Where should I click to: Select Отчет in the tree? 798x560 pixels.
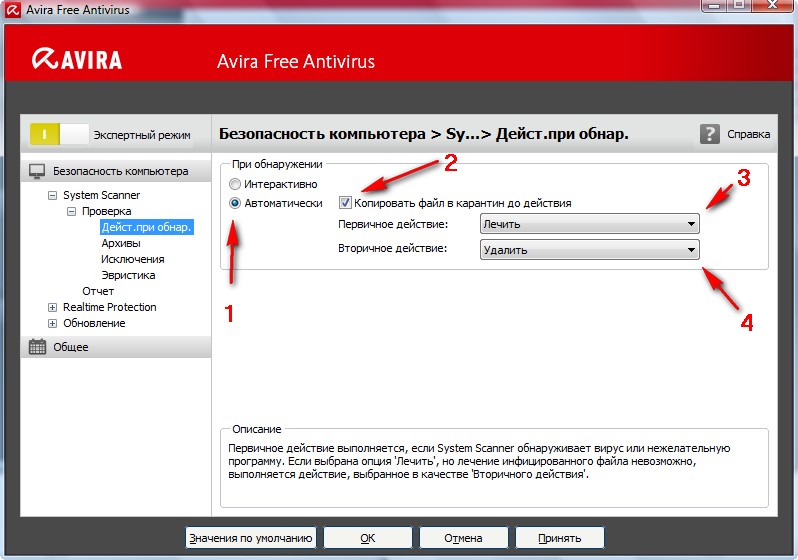(x=98, y=291)
